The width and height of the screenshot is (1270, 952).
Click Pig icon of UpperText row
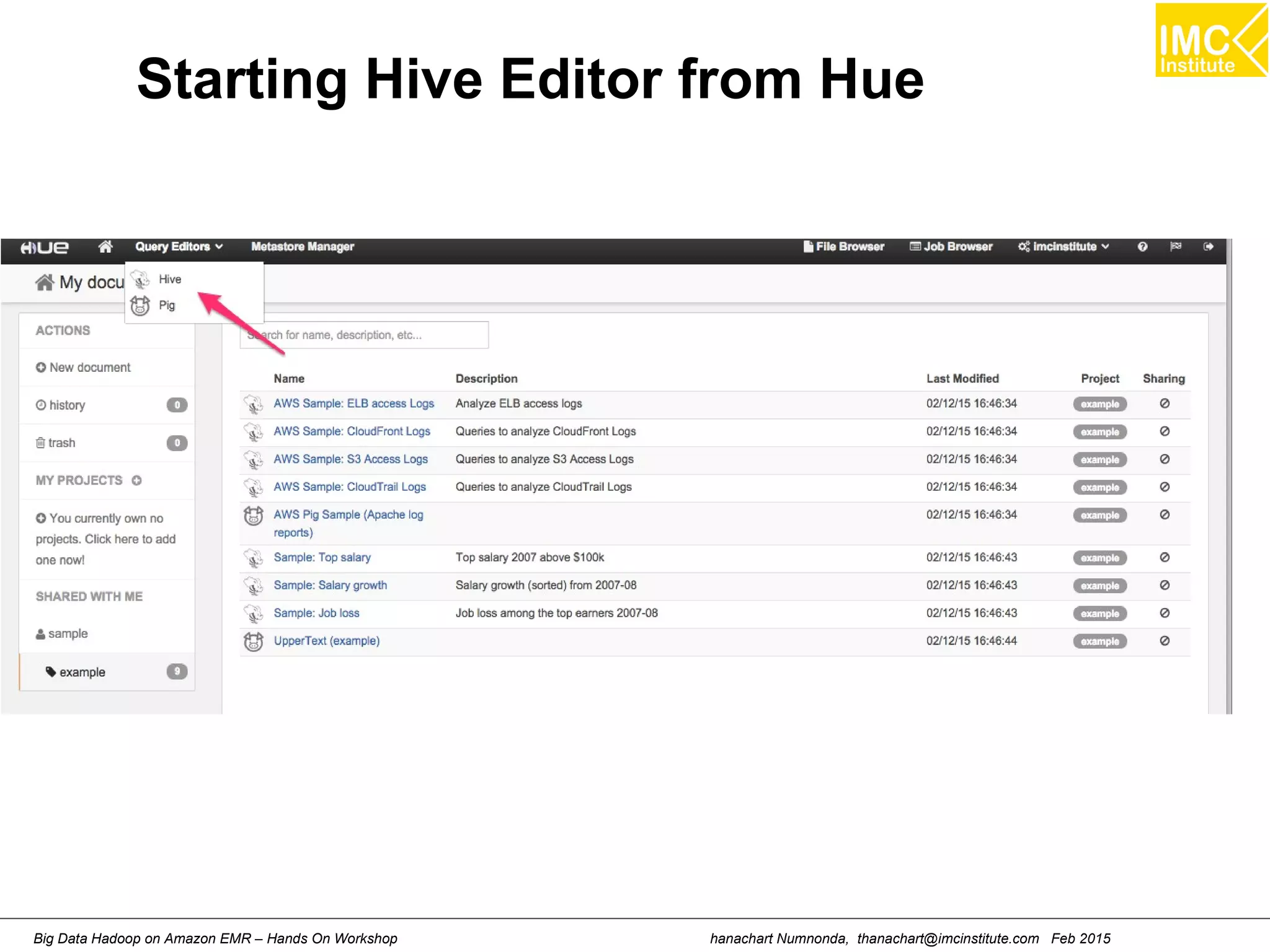(x=253, y=642)
